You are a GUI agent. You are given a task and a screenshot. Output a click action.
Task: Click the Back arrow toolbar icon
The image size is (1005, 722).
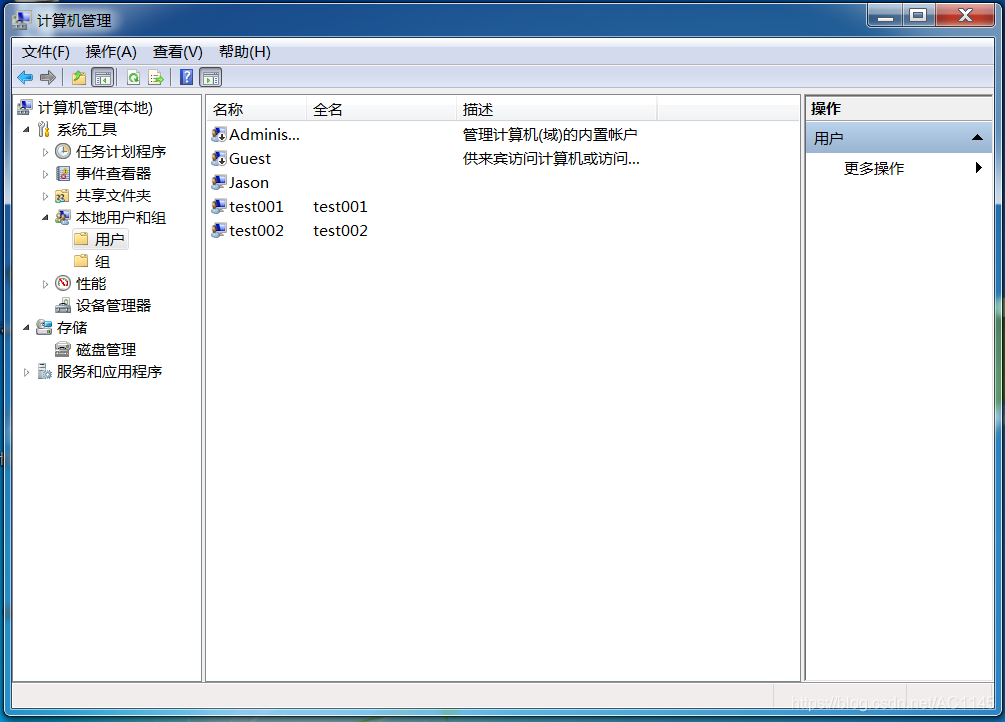click(25, 78)
